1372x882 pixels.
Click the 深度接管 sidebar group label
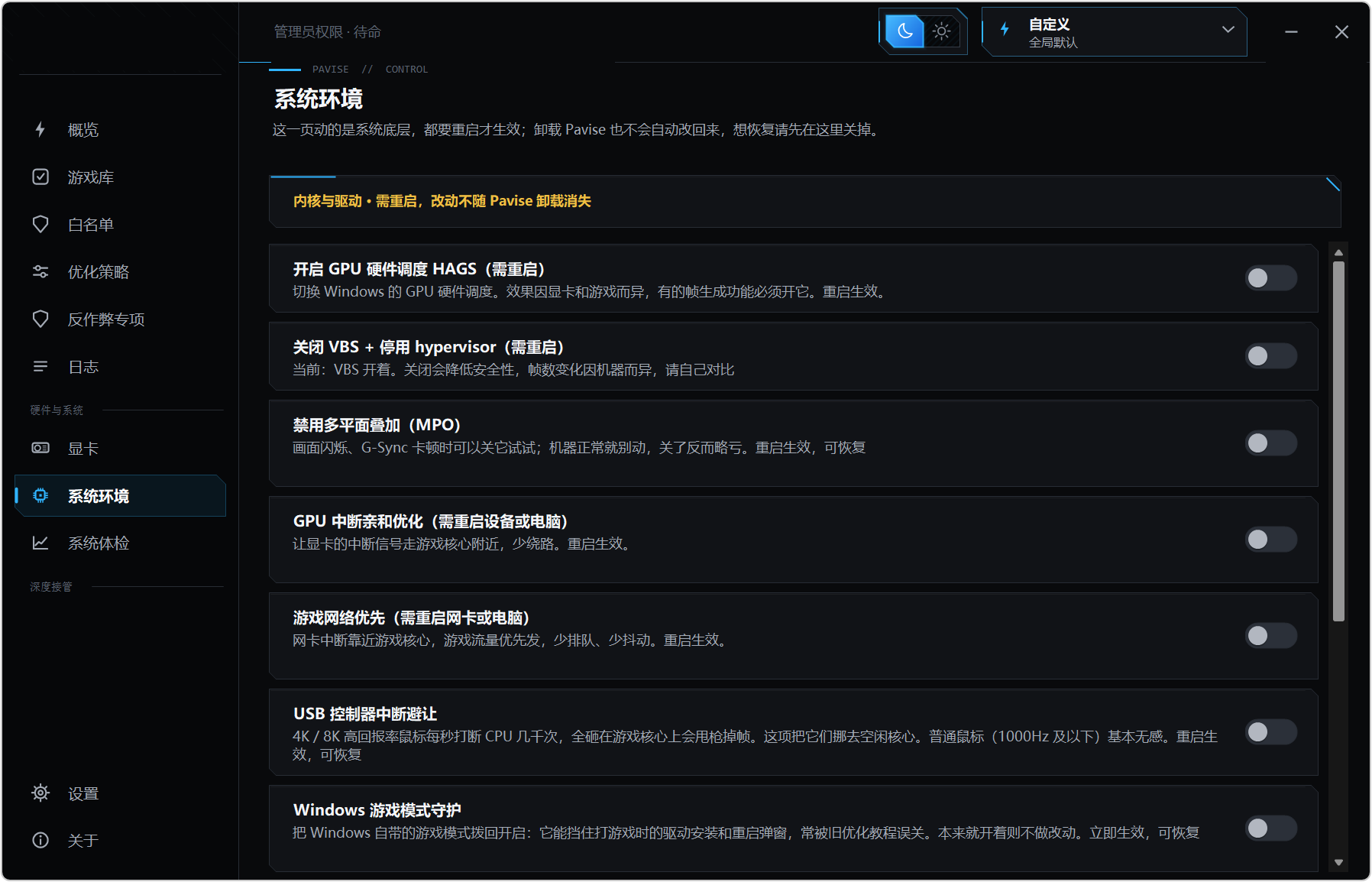coord(51,587)
